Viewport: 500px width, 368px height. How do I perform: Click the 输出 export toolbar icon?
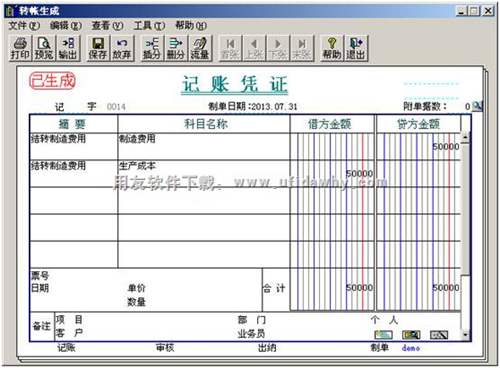pyautogui.click(x=68, y=48)
